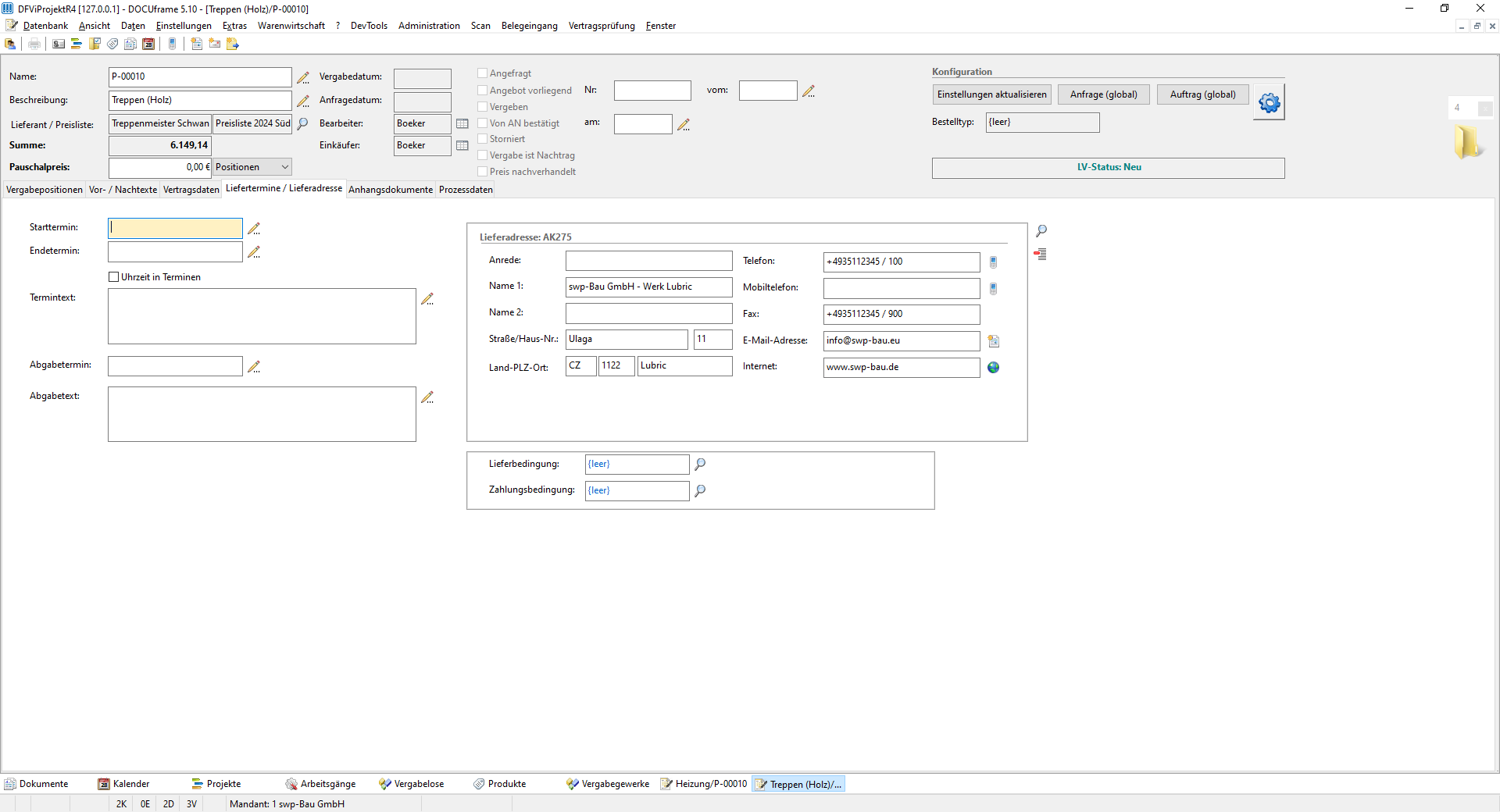Open the Positionen dropdown for Pauschalpreis
This screenshot has width=1500, height=812.
pos(252,167)
